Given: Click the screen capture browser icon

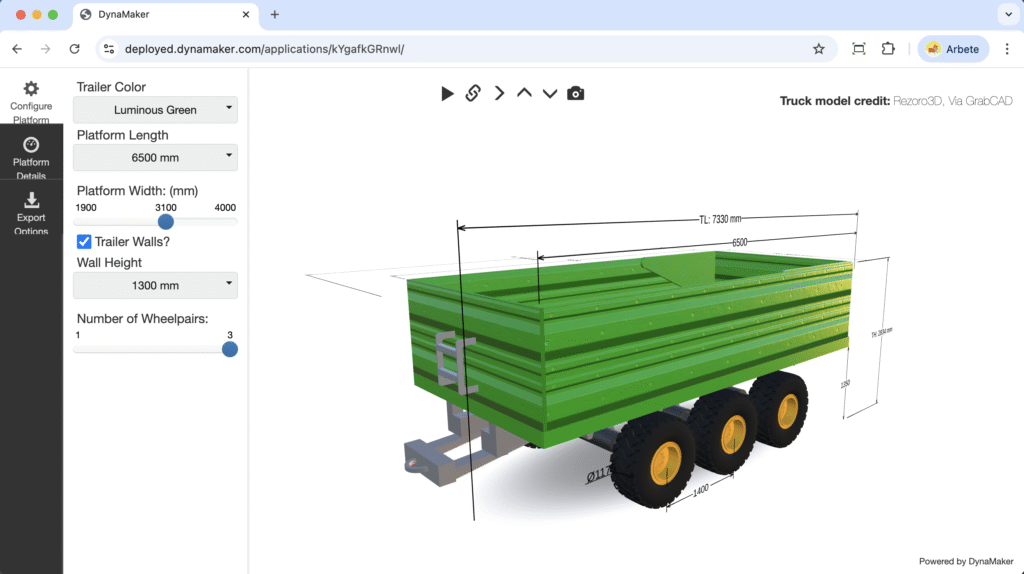Looking at the screenshot, I should point(859,49).
